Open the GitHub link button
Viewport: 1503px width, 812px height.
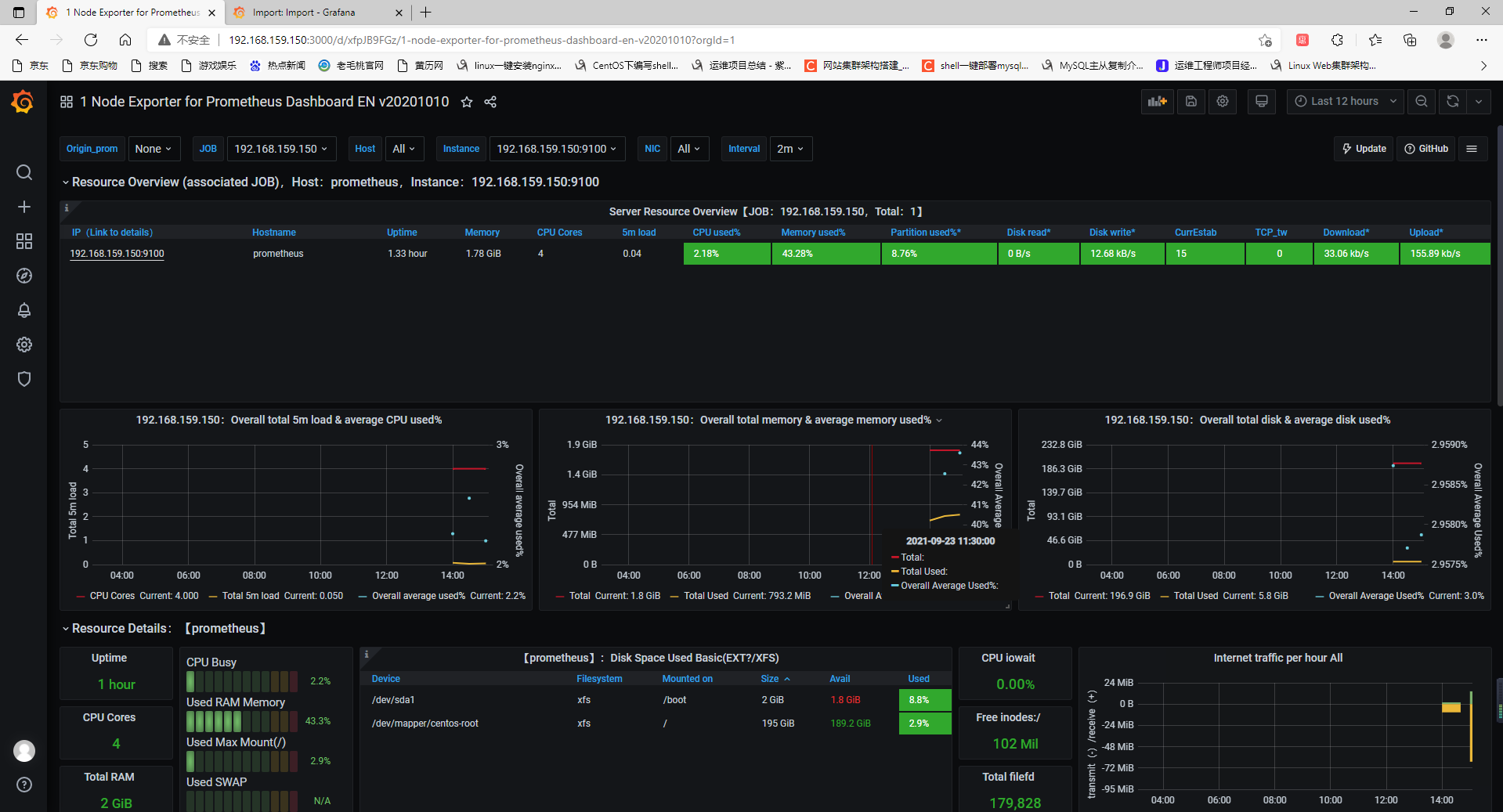tap(1425, 149)
